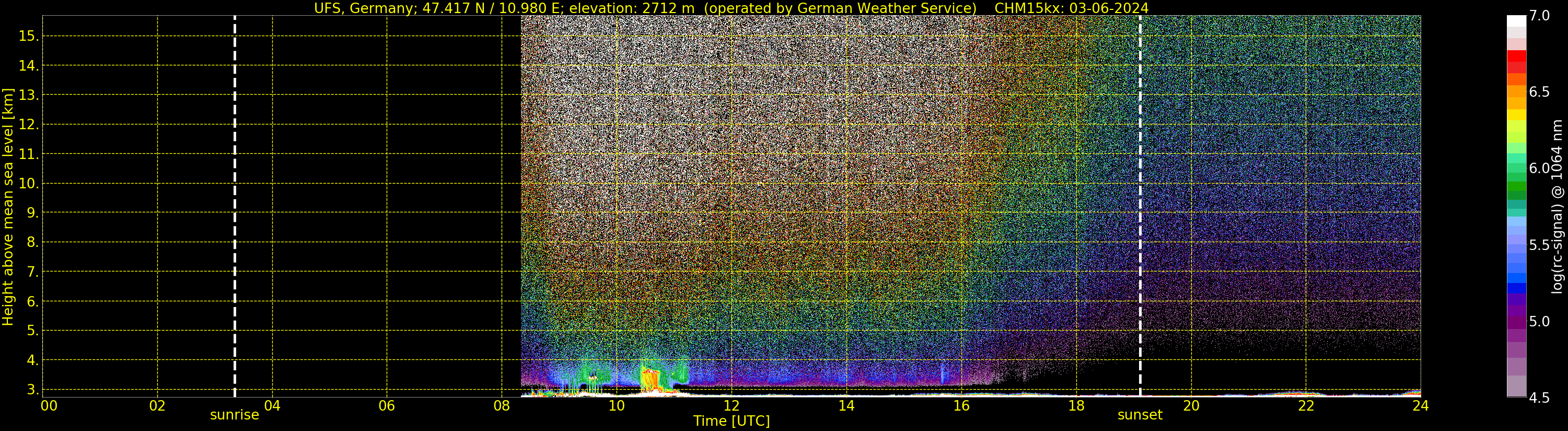Click the blue colorbar segment below 5.5
Screen dimensions: 1568x431
(x=1516, y=288)
